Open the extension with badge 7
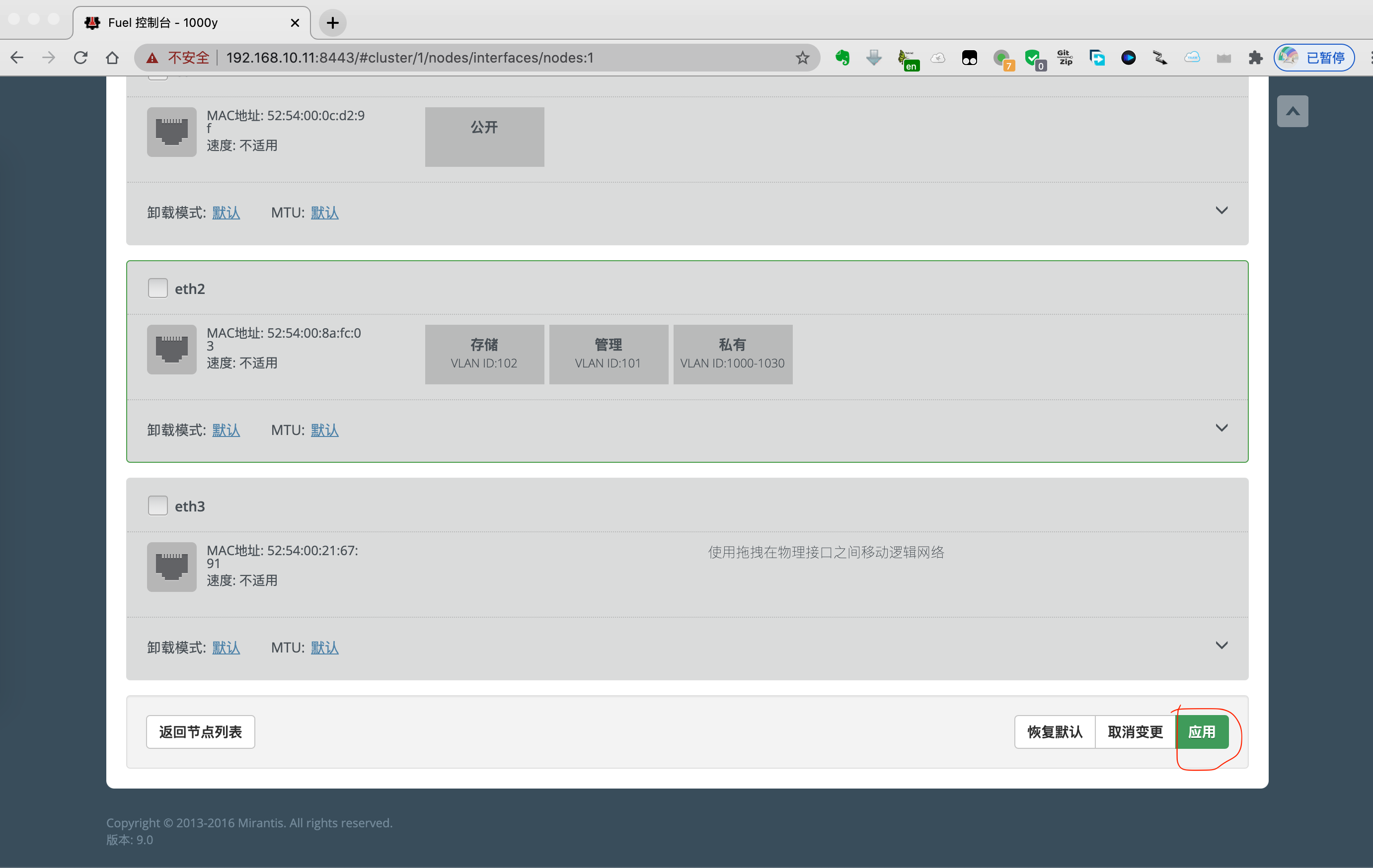 click(x=1003, y=59)
